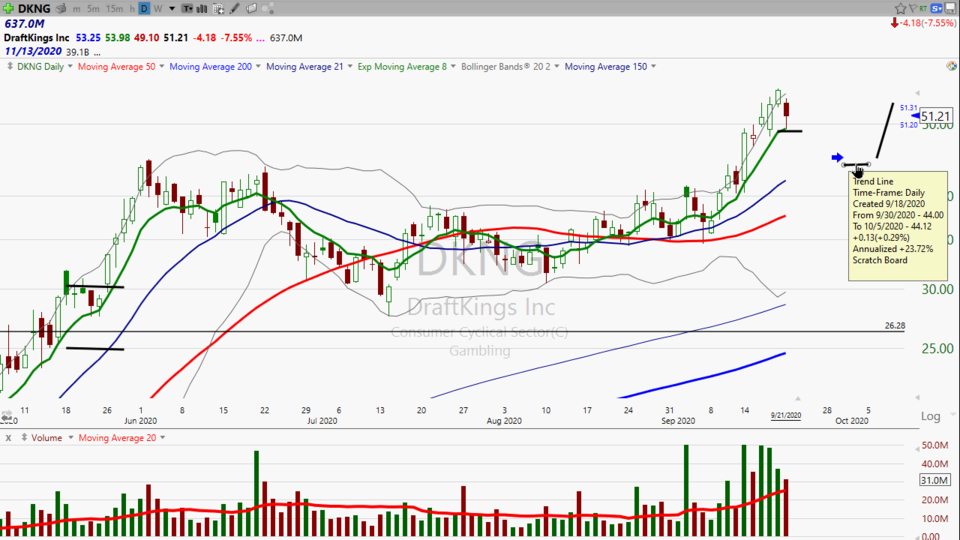960x540 pixels.
Task: Select the 5m time frame
Action: (x=93, y=8)
